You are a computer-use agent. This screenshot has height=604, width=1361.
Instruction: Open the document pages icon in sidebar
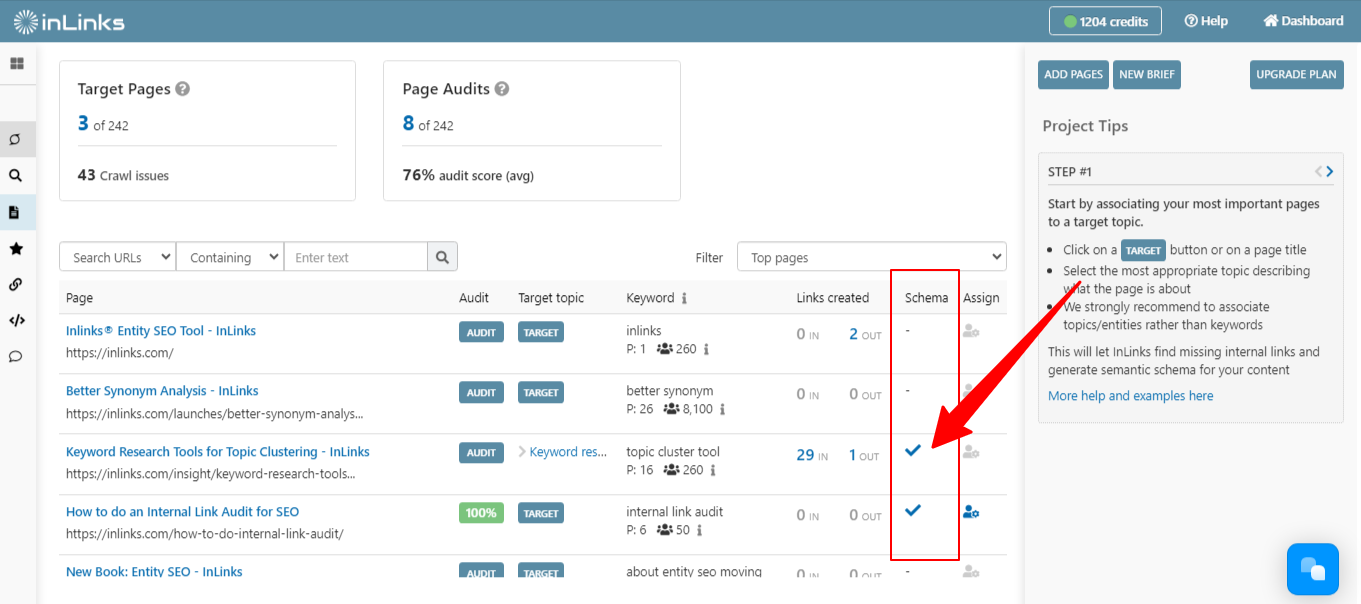point(16,212)
